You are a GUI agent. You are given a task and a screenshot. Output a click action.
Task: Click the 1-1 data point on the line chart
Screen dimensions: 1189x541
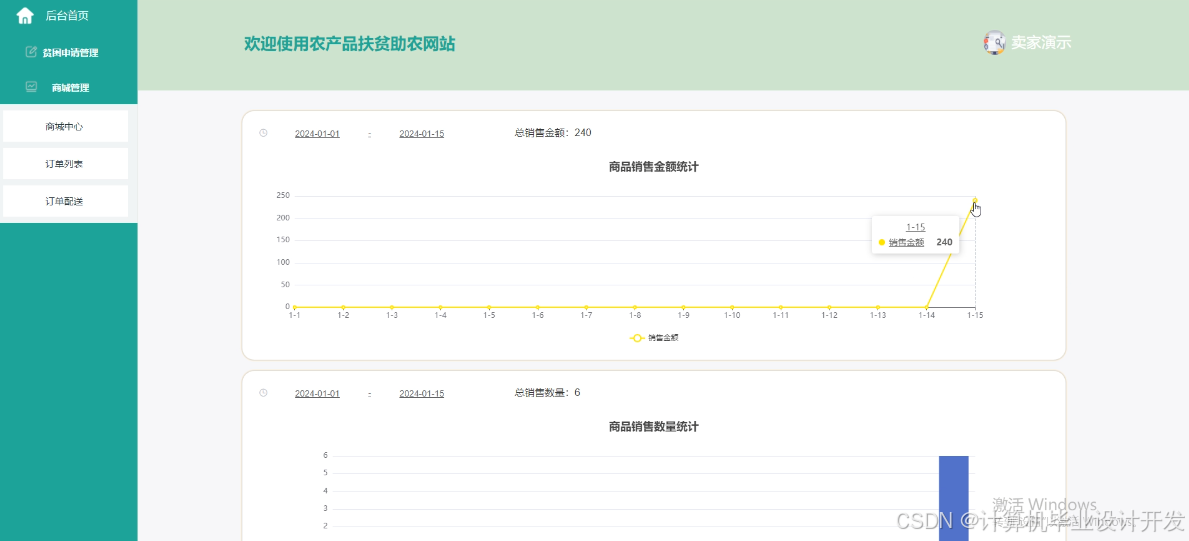click(x=294, y=307)
